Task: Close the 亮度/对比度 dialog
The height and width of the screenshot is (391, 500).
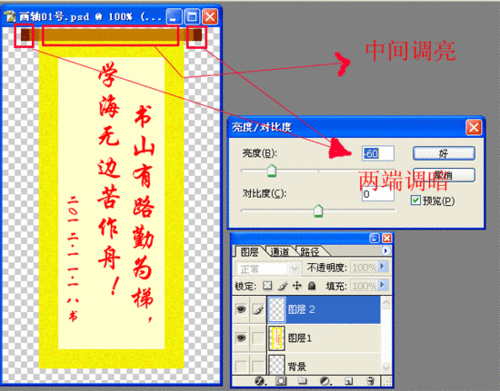Action: (474, 128)
